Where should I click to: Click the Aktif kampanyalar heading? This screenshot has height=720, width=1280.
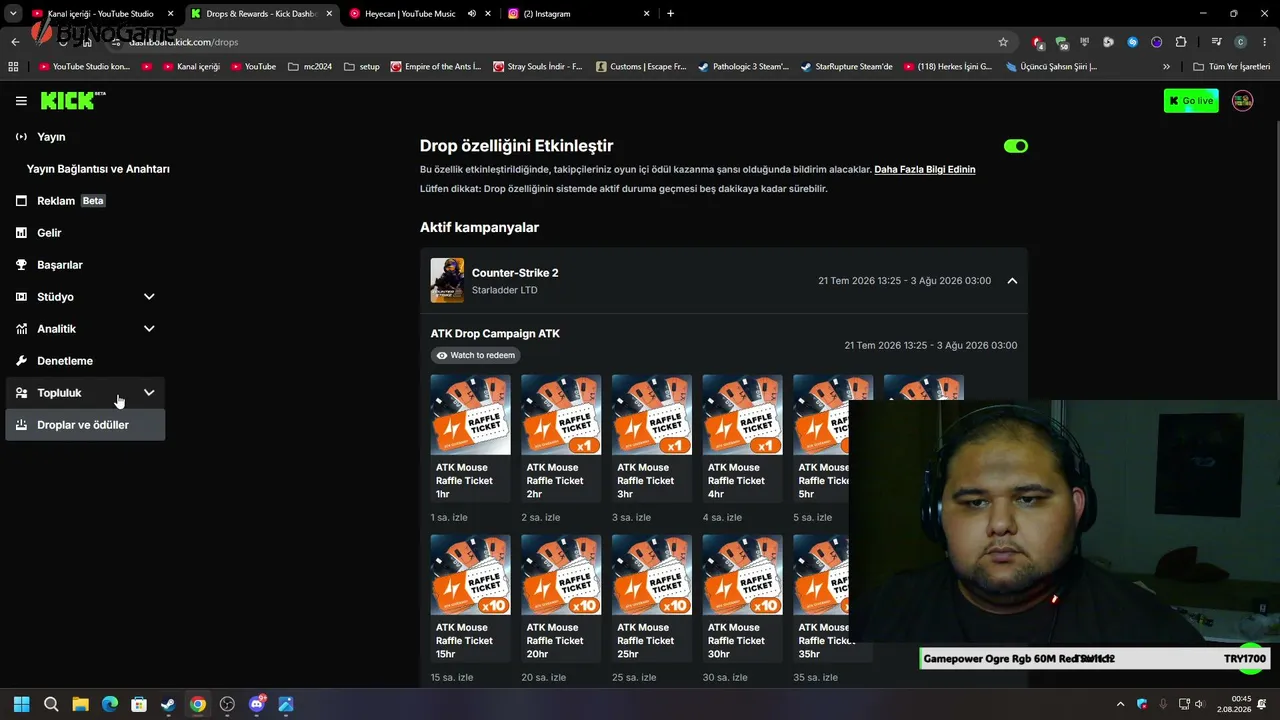(x=479, y=227)
